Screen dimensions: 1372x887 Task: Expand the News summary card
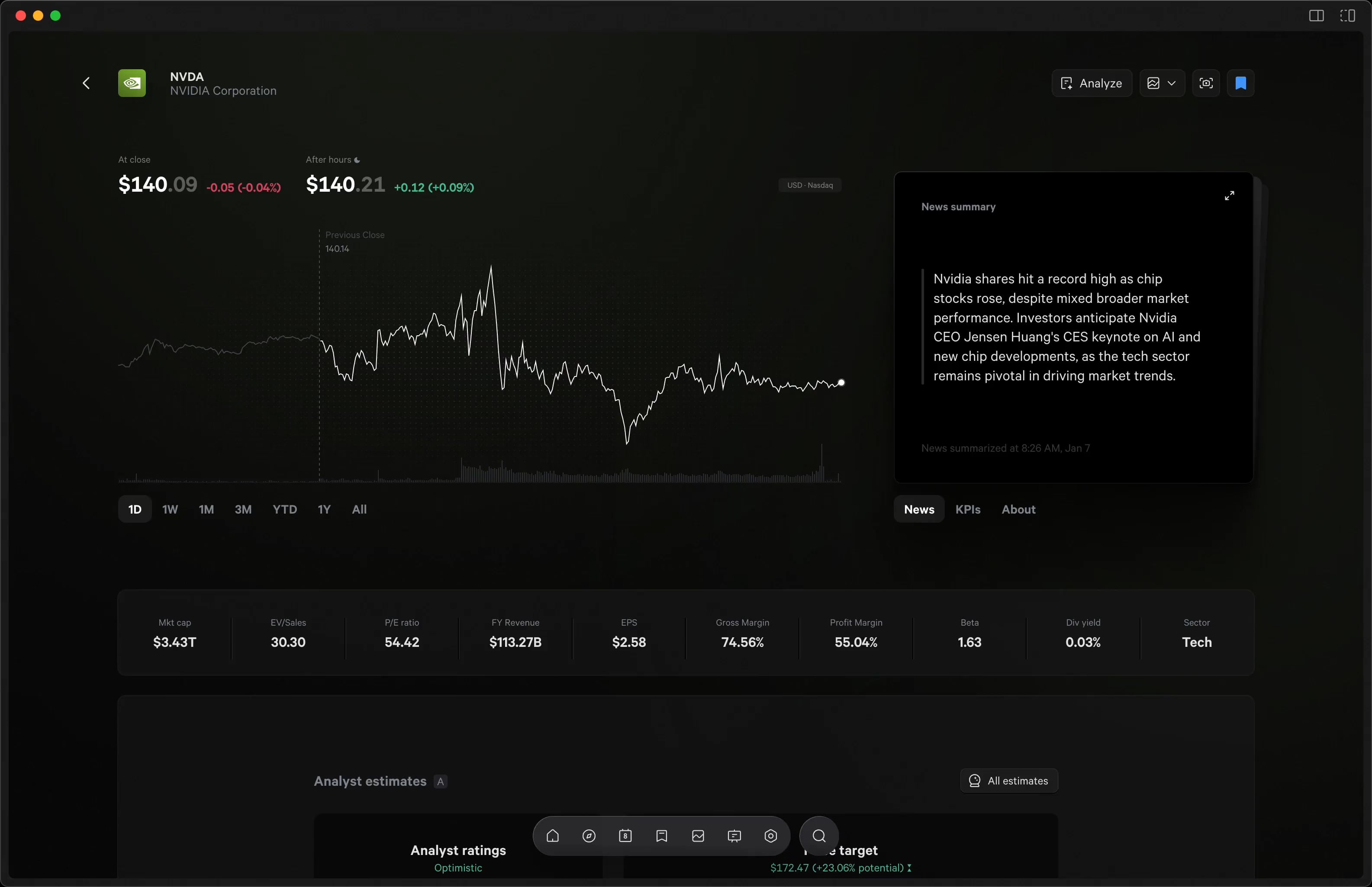pos(1229,196)
